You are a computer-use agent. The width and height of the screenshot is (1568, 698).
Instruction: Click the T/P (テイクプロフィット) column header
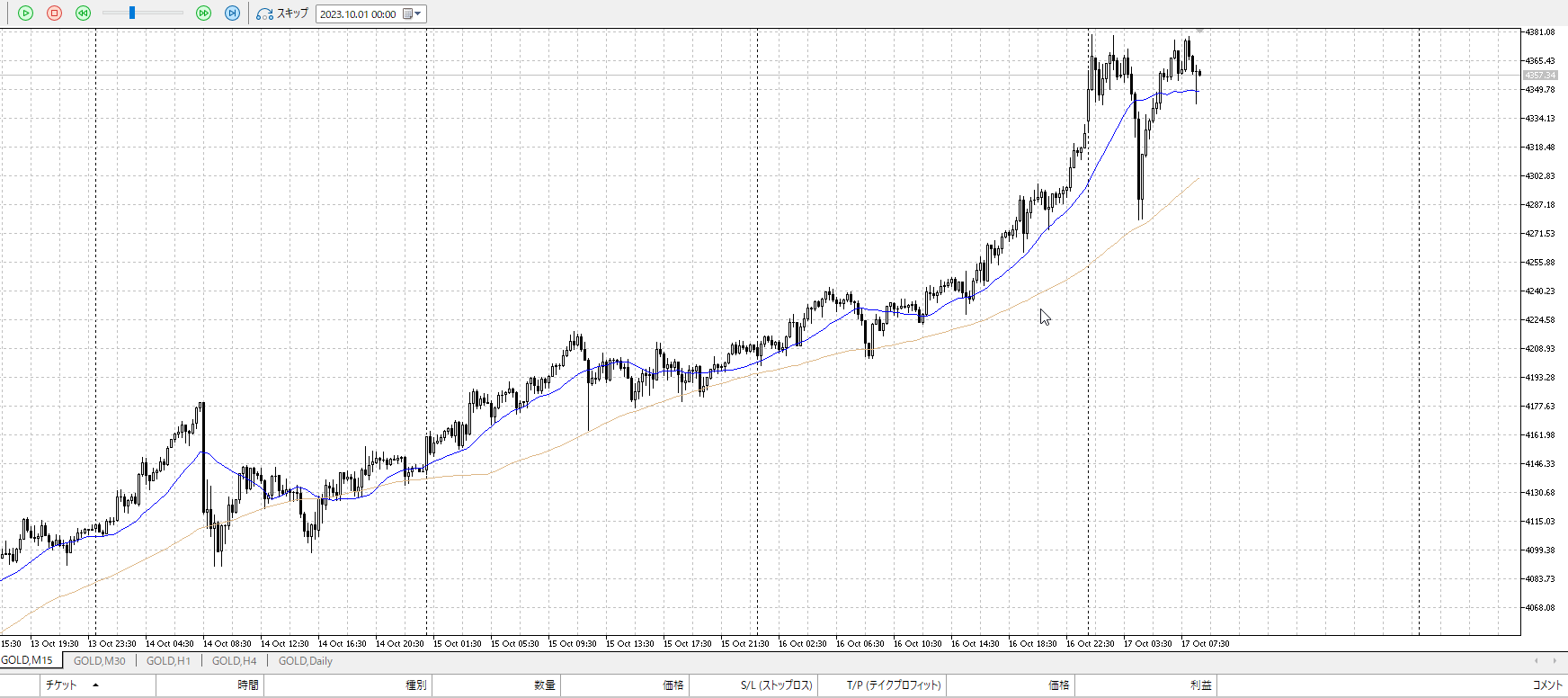point(894,685)
